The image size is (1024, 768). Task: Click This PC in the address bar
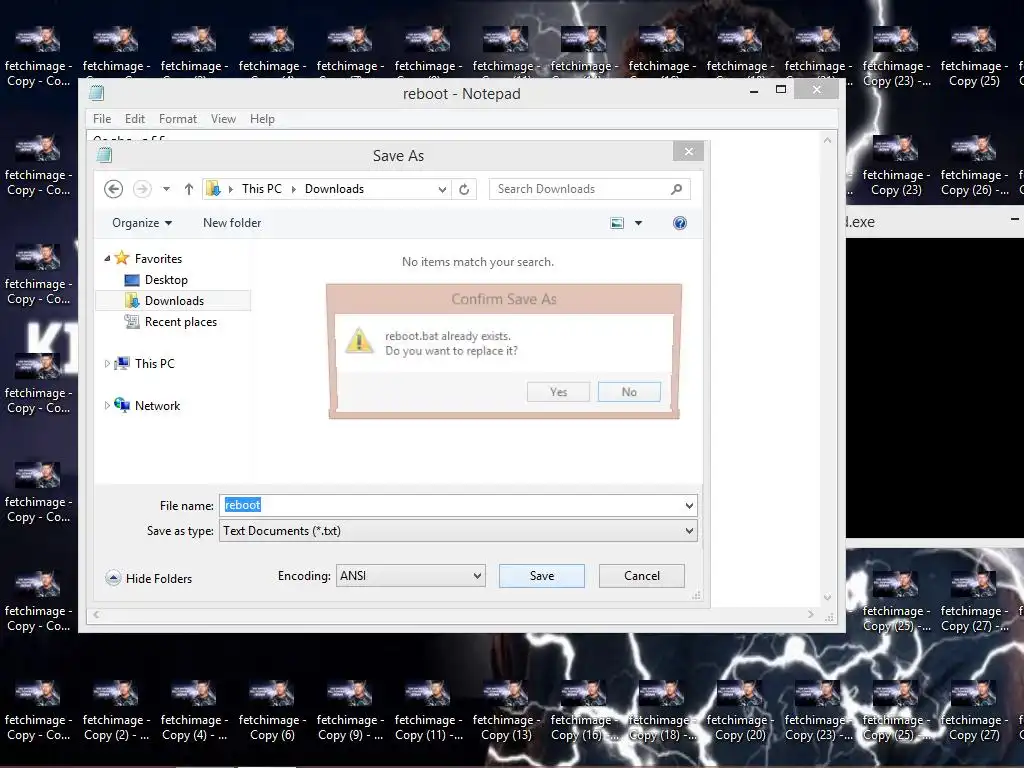[x=261, y=189]
